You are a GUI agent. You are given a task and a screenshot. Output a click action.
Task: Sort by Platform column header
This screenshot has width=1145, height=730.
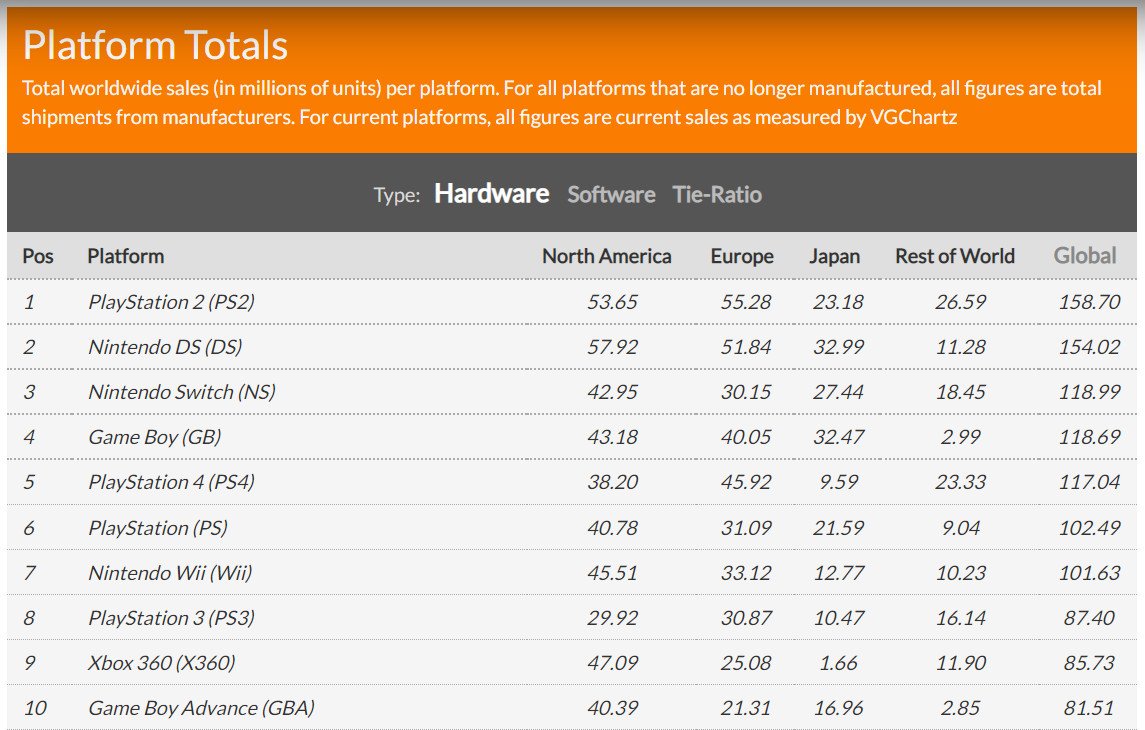click(x=126, y=256)
